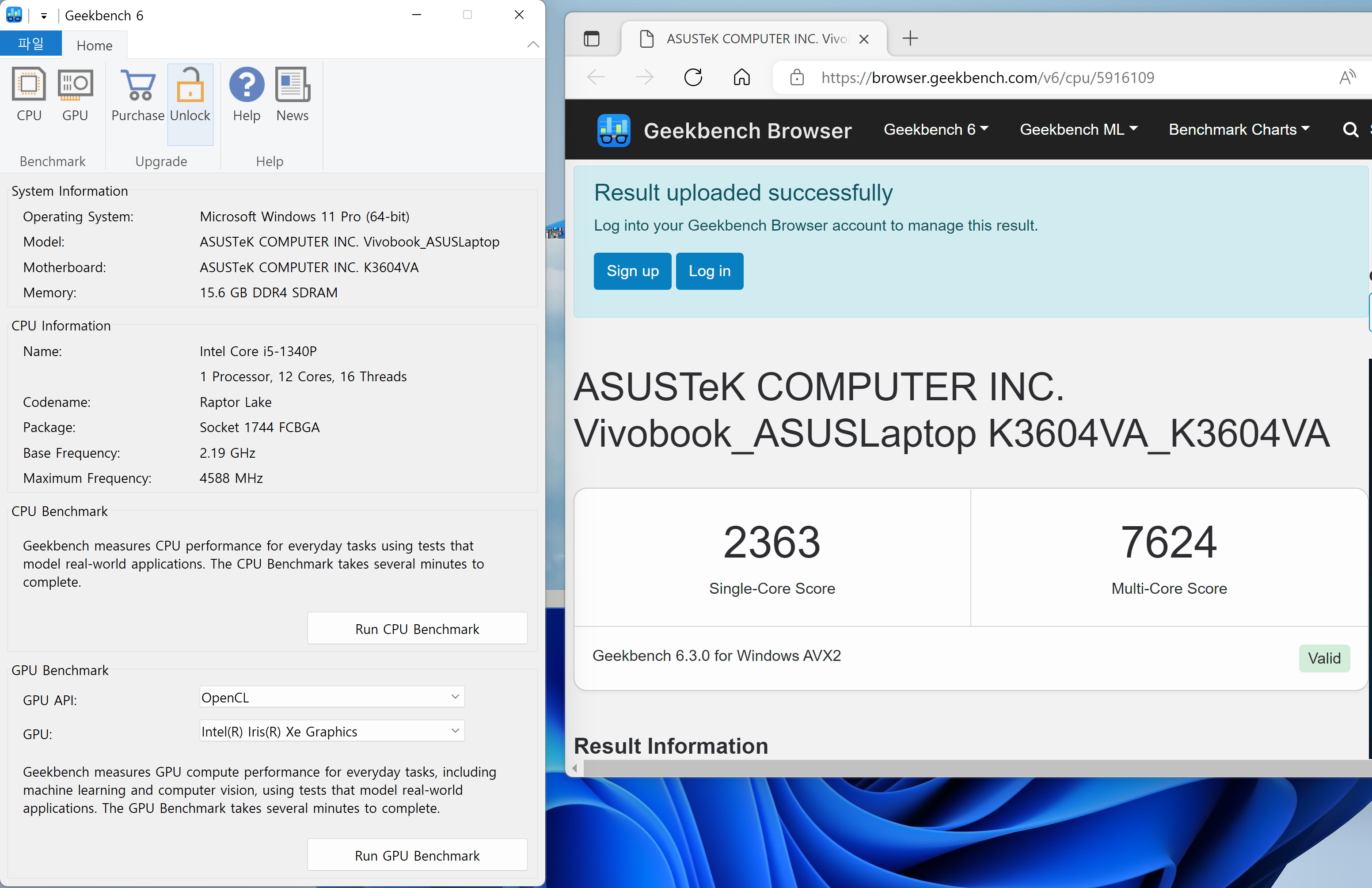
Task: Go to the browser home page
Action: pos(741,77)
